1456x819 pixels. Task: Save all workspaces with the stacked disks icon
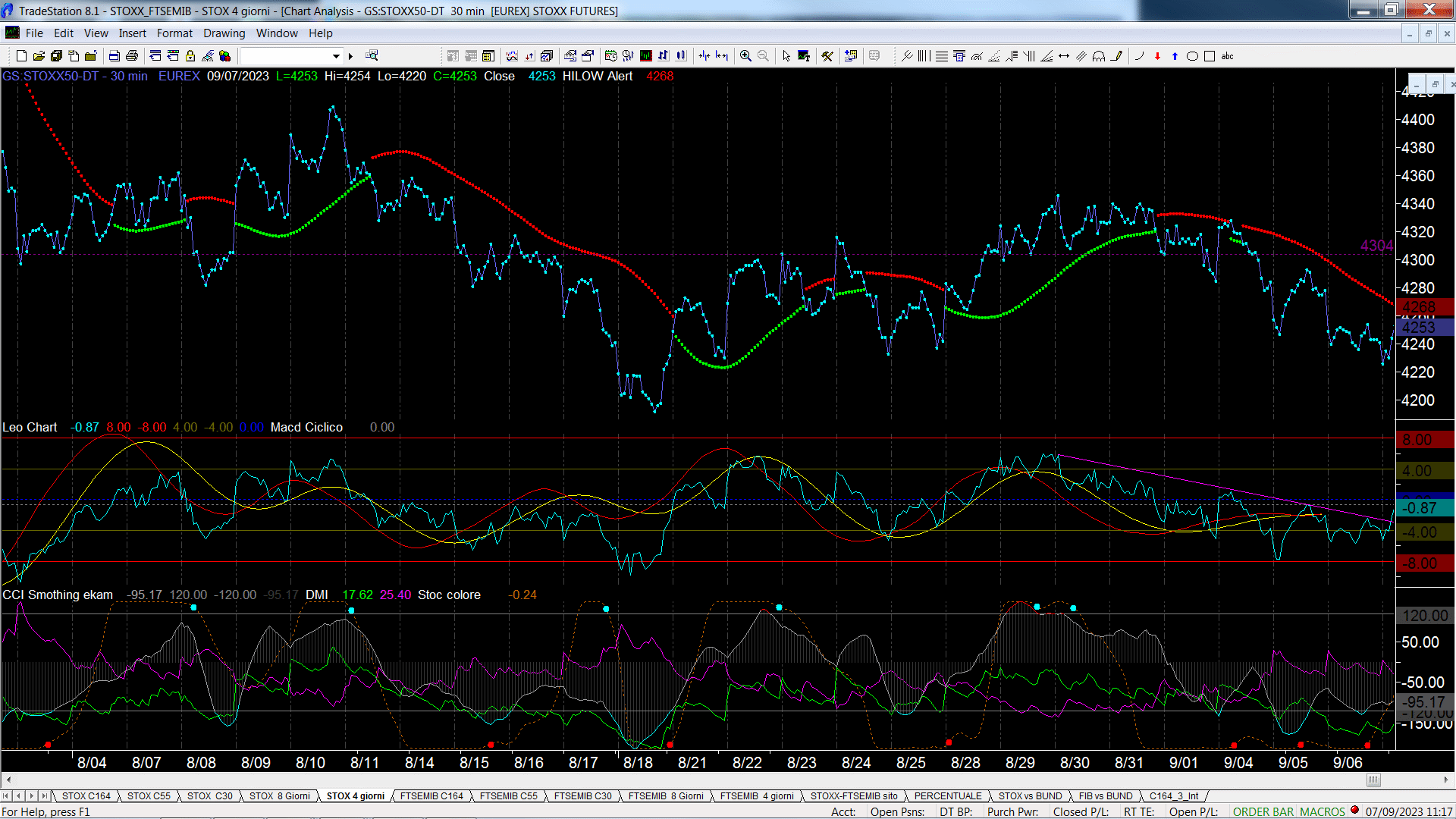[56, 56]
